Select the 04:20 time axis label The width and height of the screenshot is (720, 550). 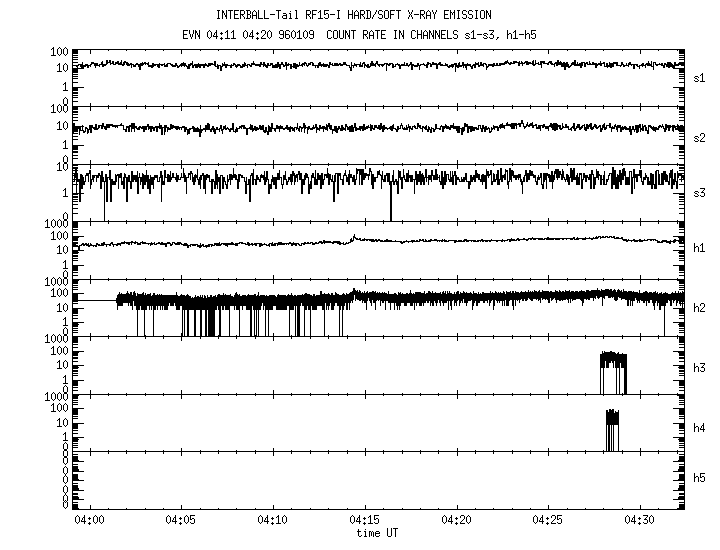(456, 520)
